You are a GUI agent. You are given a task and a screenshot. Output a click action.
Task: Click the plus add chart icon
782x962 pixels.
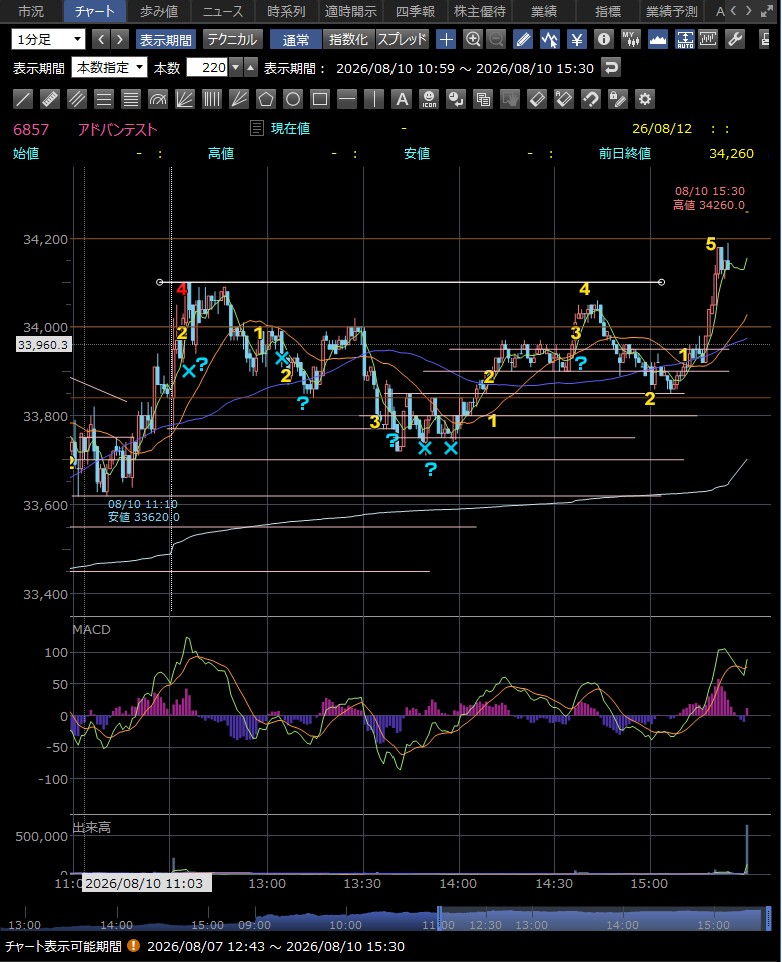446,40
